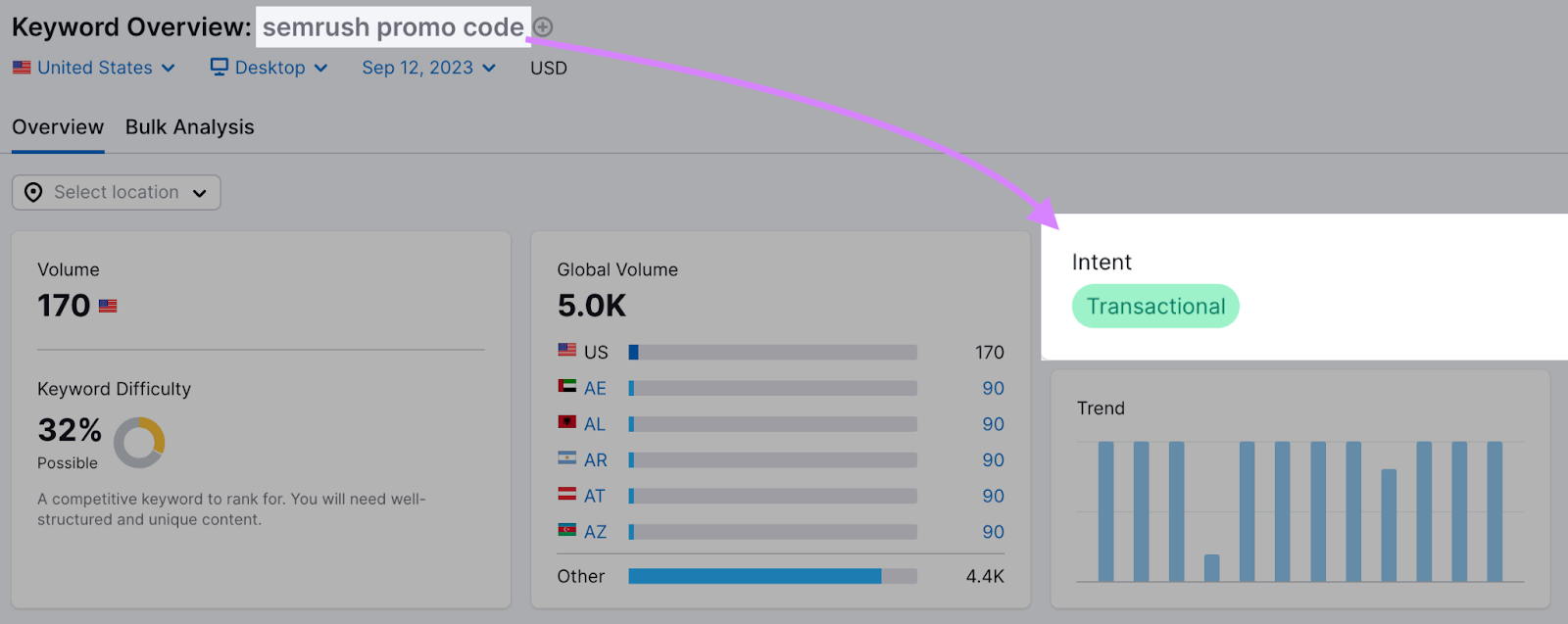
Task: Expand the Desktop device dropdown
Action: pyautogui.click(x=269, y=68)
